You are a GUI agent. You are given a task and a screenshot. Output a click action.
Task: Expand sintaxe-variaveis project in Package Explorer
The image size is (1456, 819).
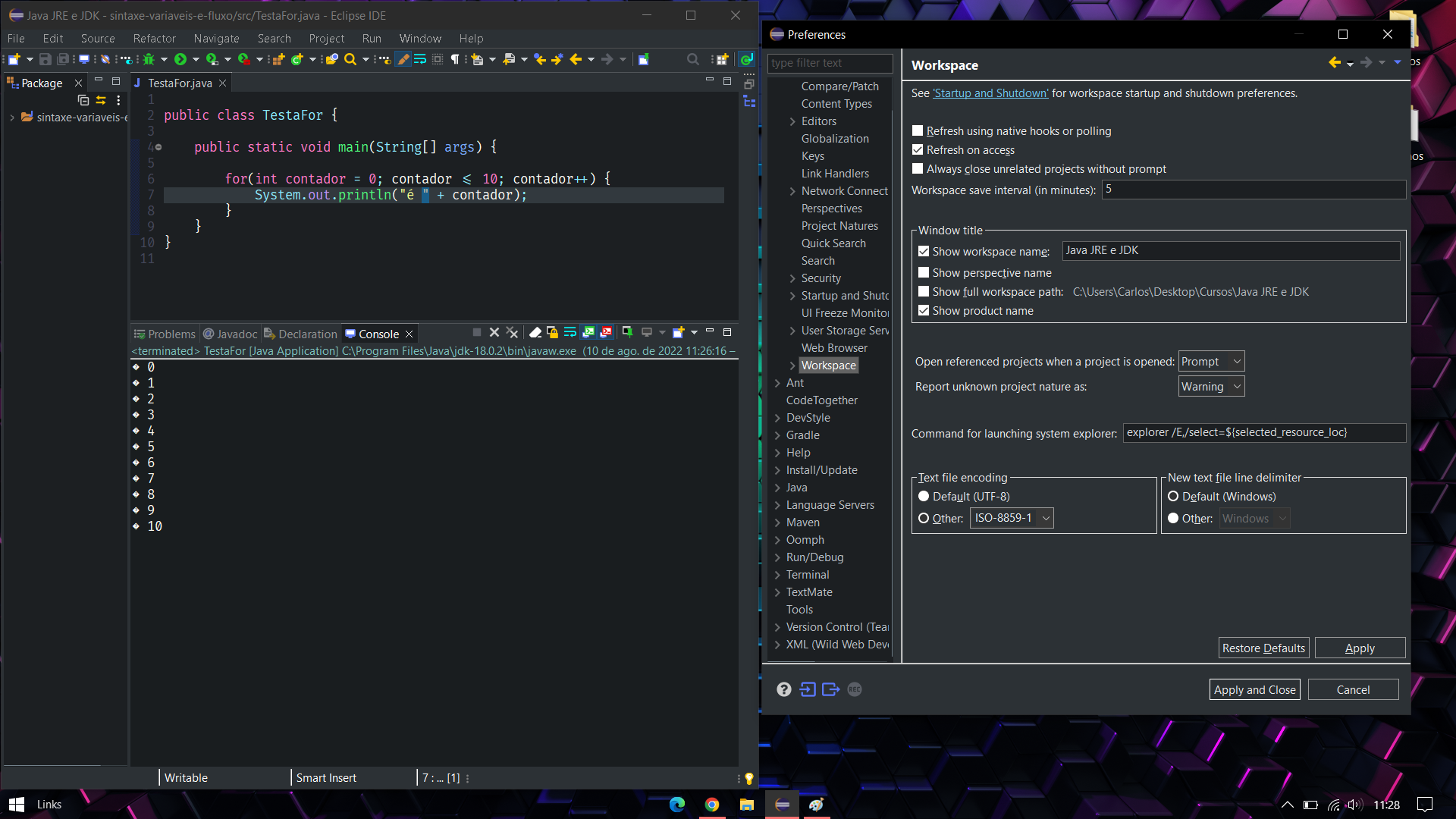pos(12,118)
